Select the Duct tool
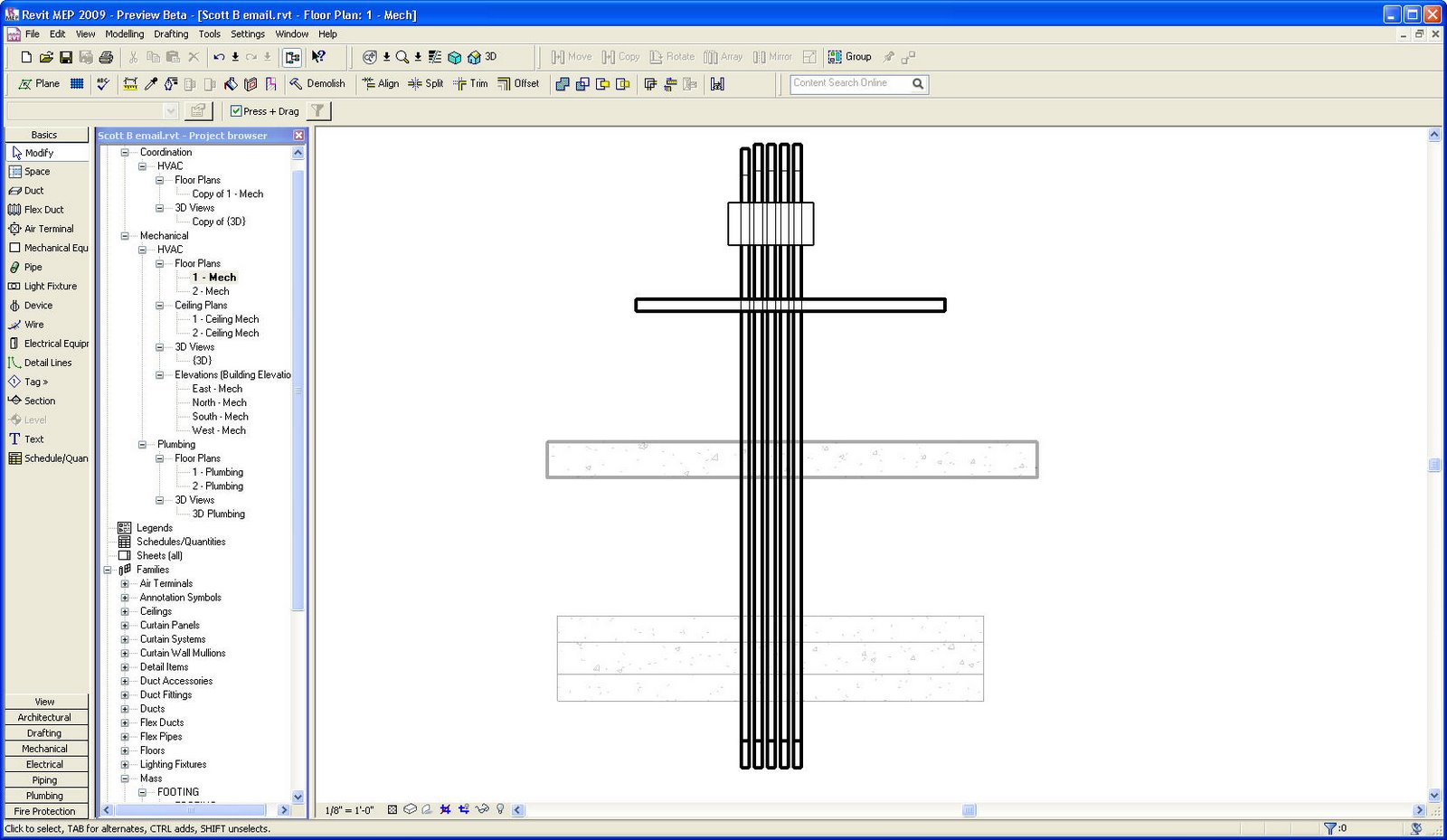 pyautogui.click(x=27, y=191)
